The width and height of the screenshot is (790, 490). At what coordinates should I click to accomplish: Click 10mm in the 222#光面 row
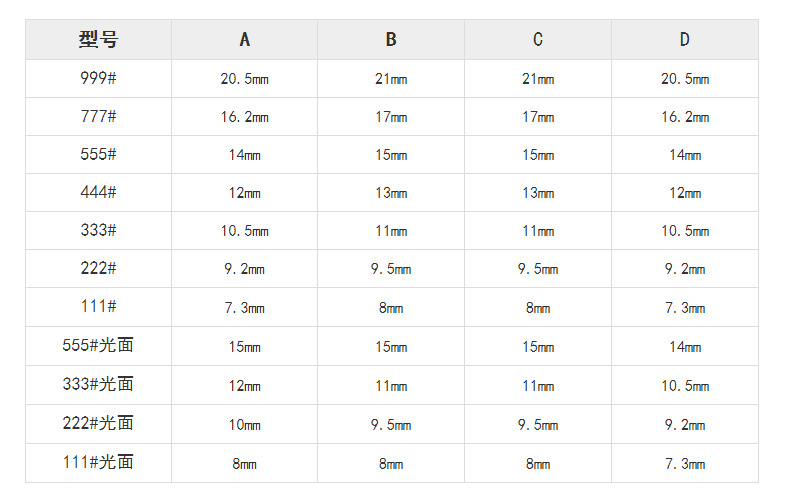[x=244, y=425]
